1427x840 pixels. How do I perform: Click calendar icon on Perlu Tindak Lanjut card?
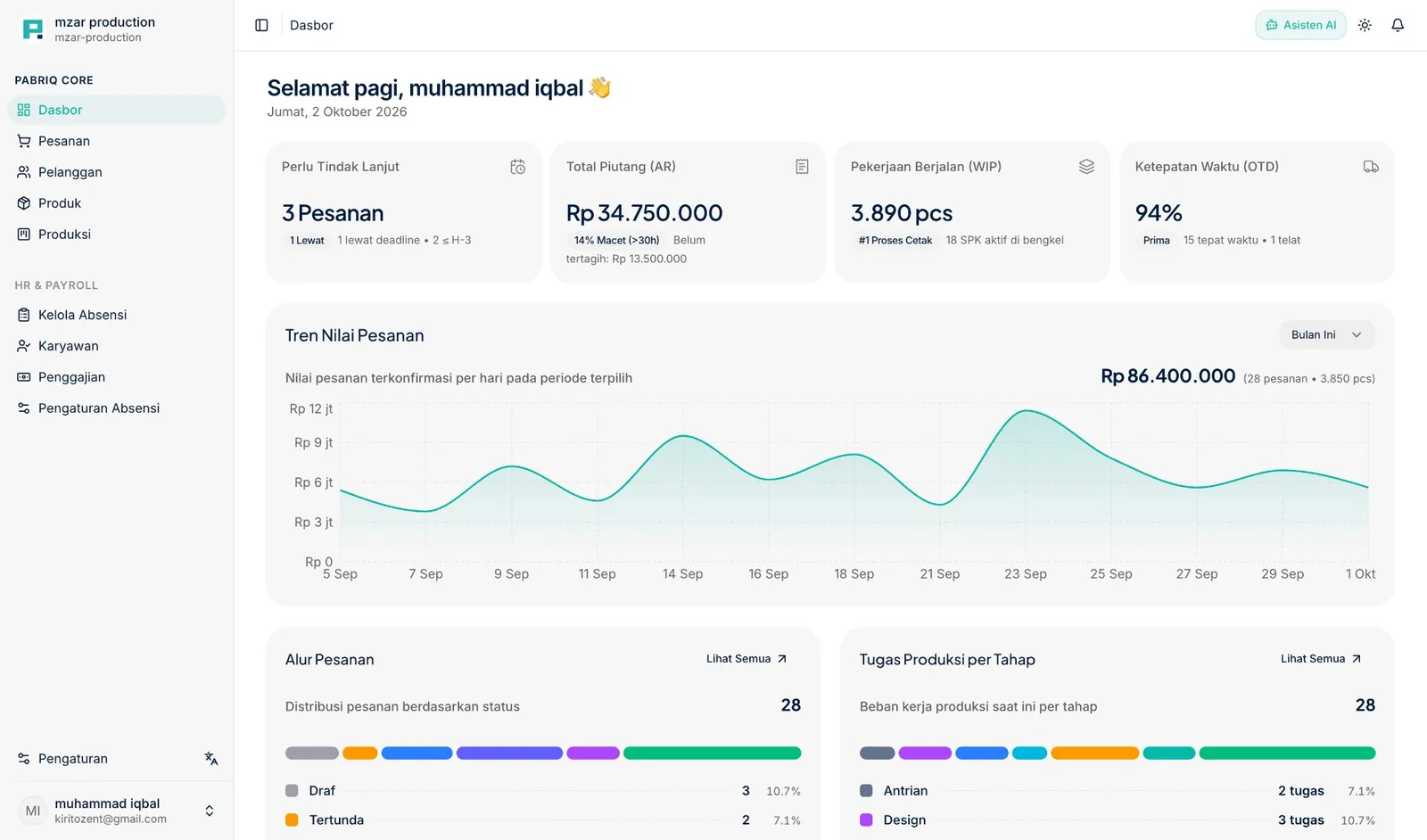click(517, 167)
